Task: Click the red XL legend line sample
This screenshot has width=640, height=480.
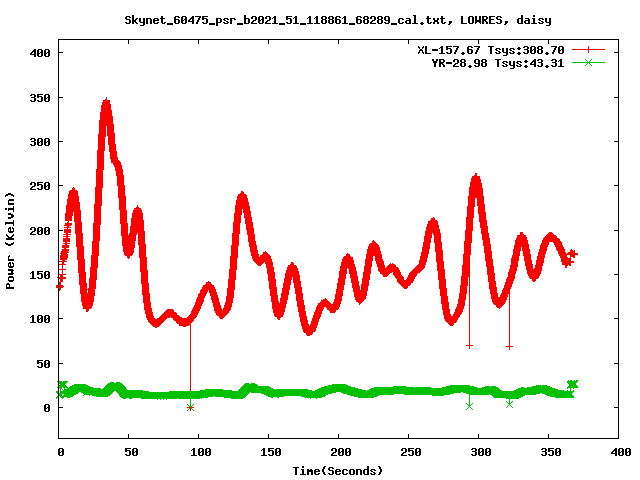Action: (588, 50)
